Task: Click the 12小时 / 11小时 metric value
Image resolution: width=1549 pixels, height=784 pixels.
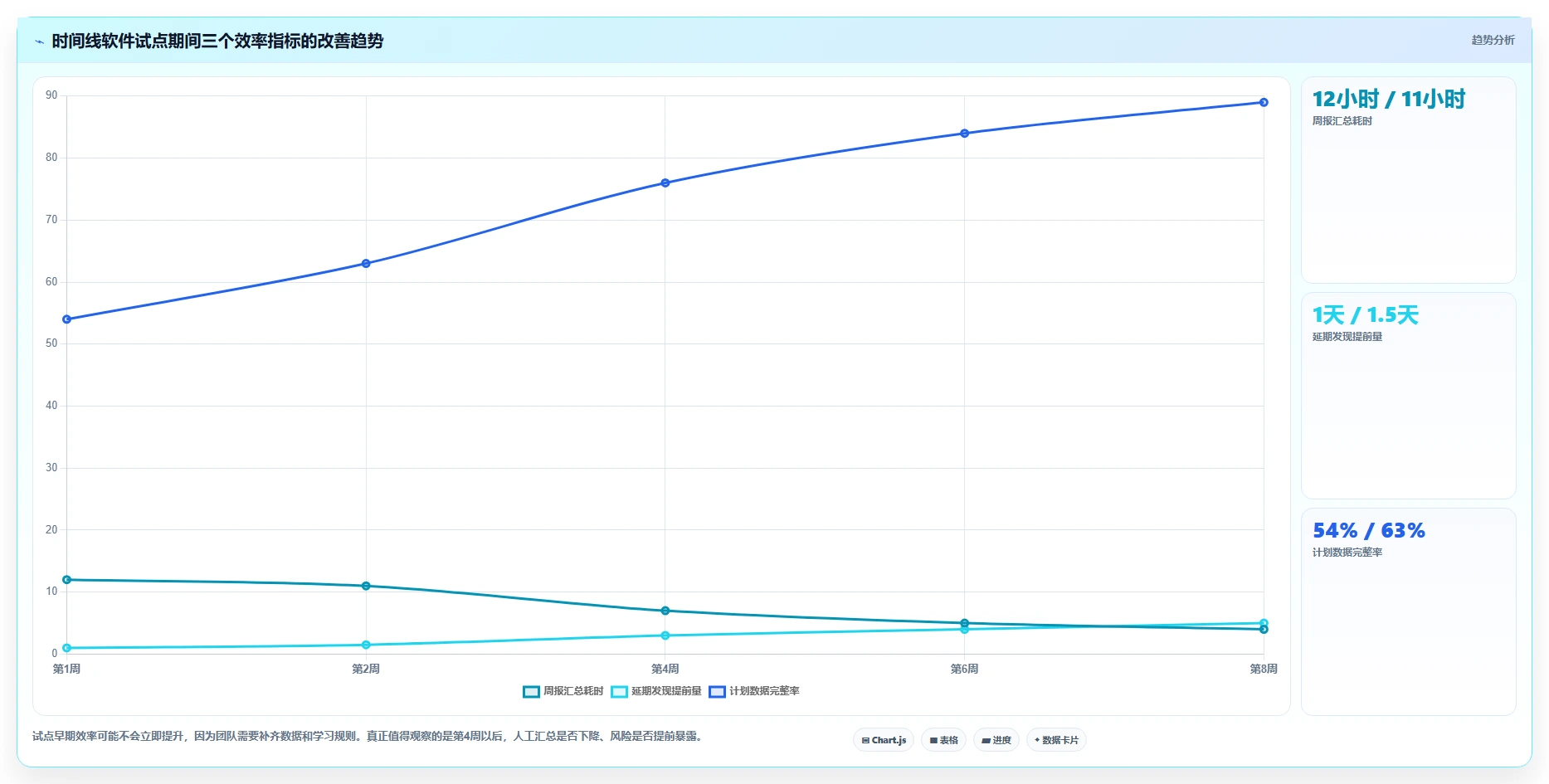Action: [x=1389, y=100]
